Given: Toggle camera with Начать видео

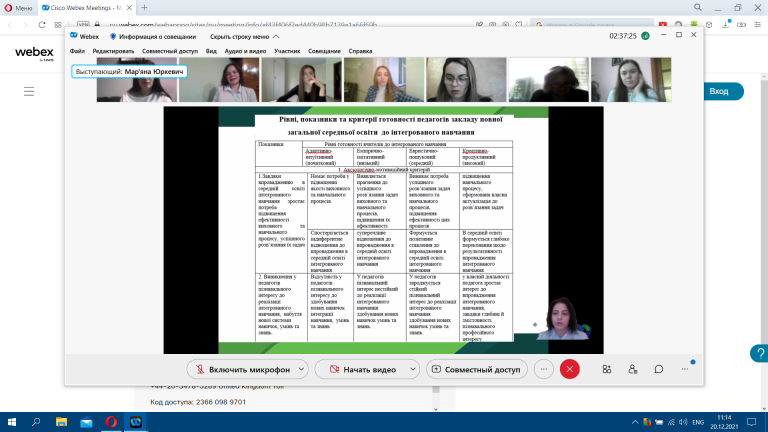Looking at the screenshot, I should click(x=363, y=369).
